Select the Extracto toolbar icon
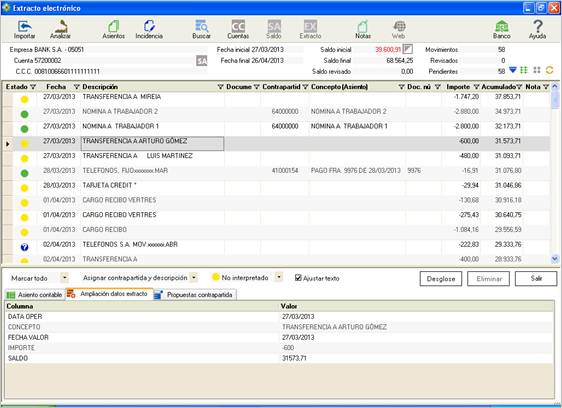Screen dimensions: 562x408 (x=310, y=29)
